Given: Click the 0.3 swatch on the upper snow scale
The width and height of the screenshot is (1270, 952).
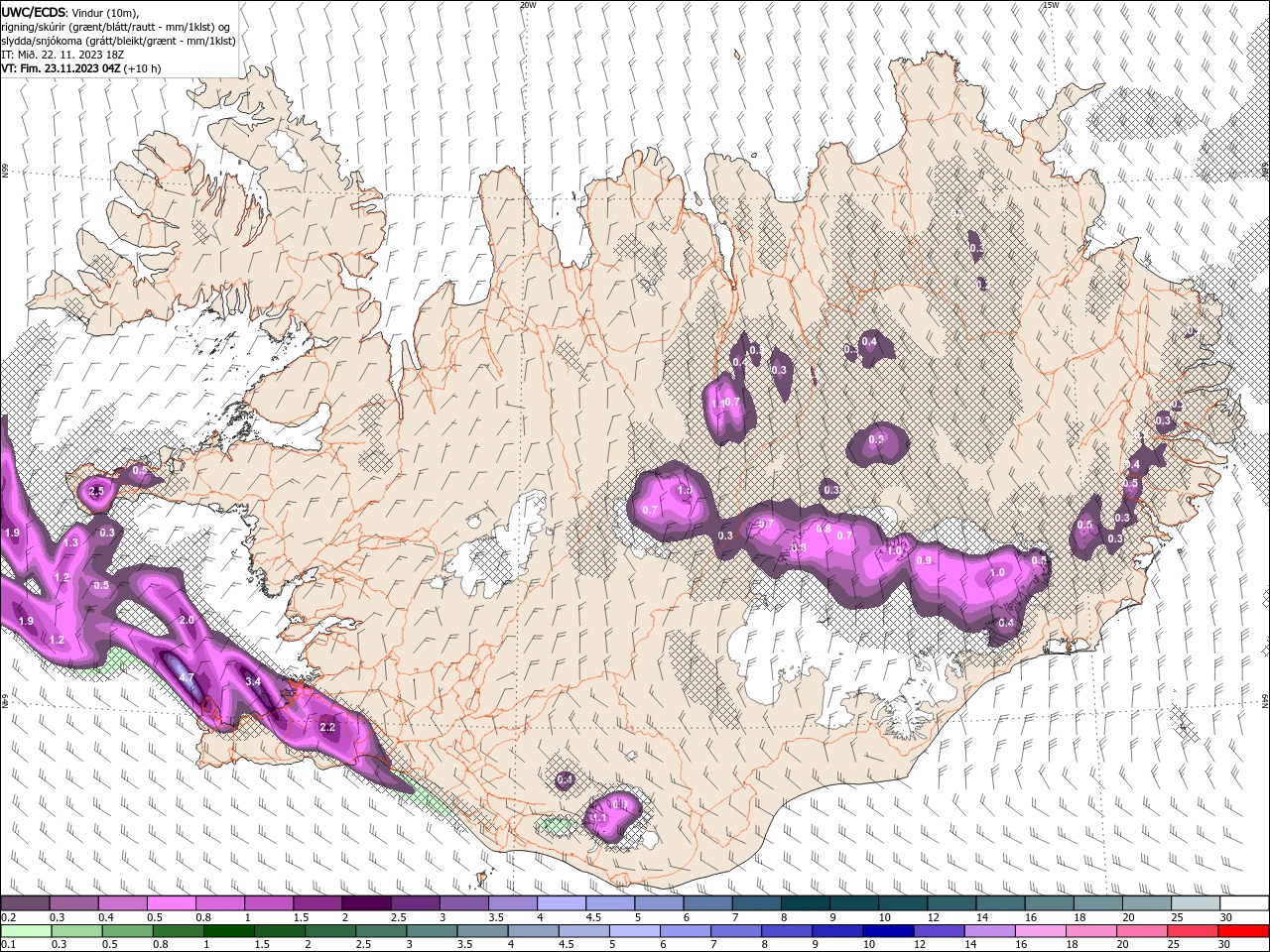Looking at the screenshot, I should pyautogui.click(x=74, y=902).
